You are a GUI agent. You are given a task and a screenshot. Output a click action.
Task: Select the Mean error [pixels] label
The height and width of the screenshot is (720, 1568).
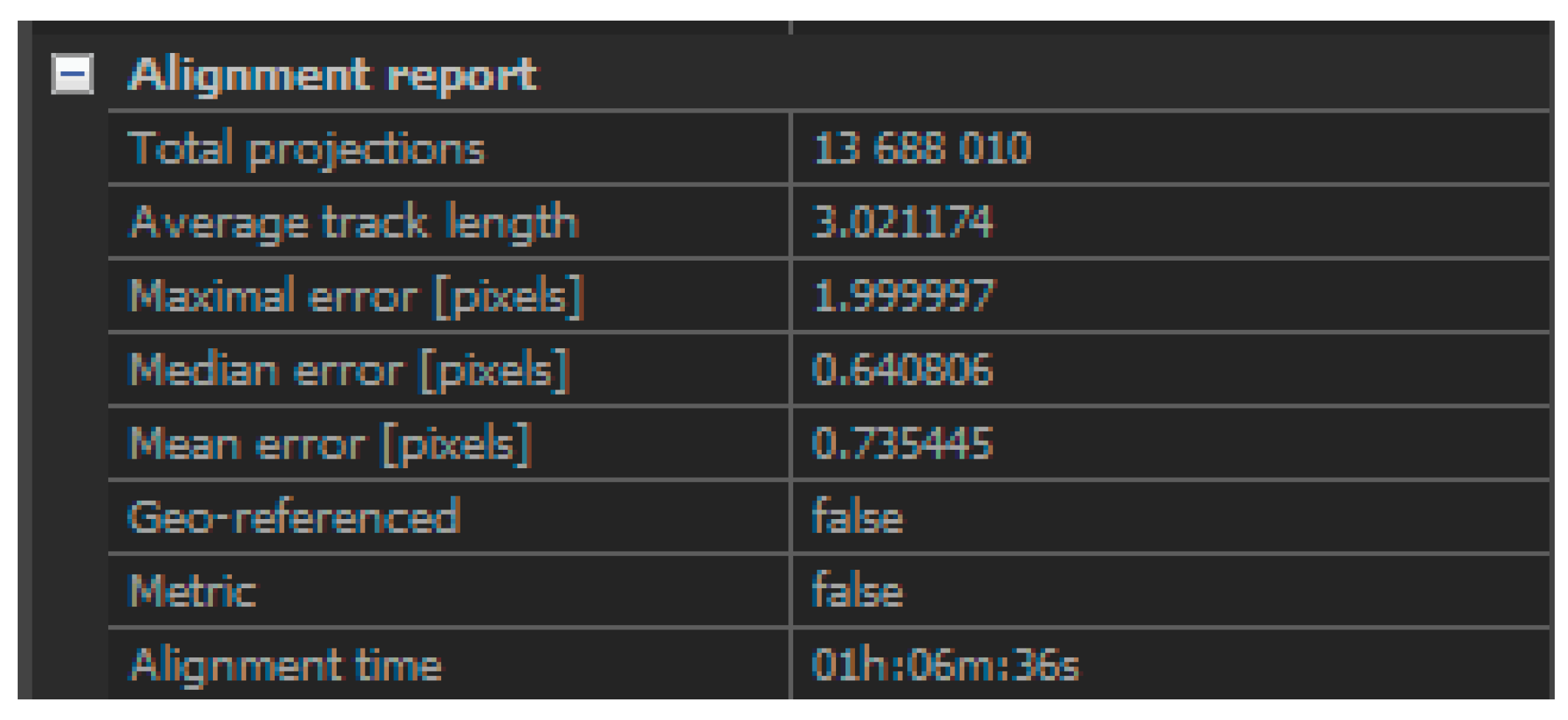tap(330, 444)
